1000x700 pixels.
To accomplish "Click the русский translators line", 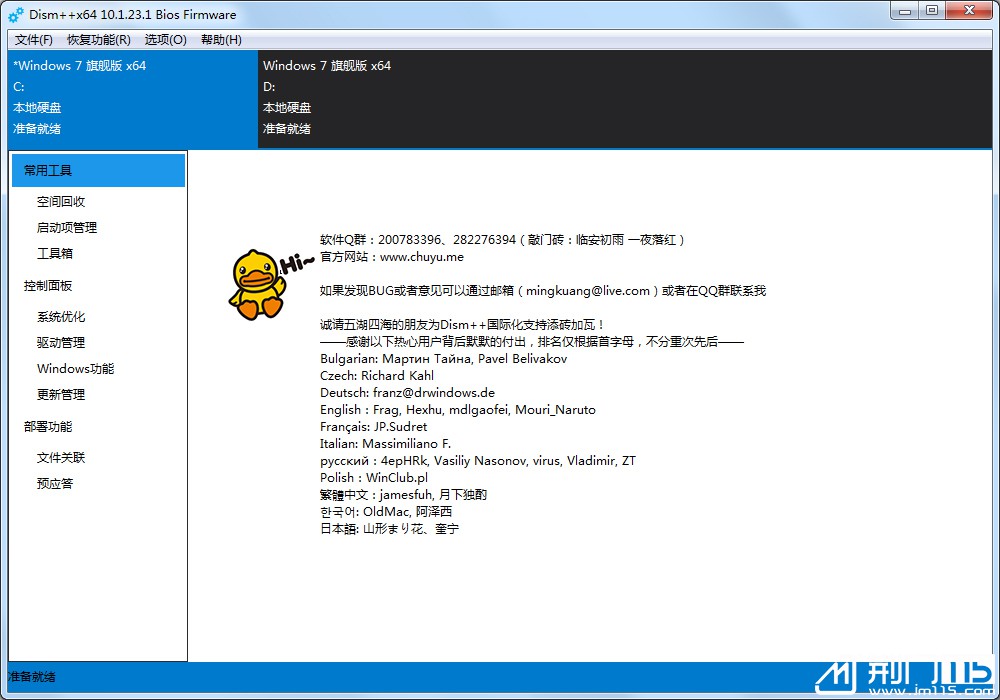I will 478,461.
